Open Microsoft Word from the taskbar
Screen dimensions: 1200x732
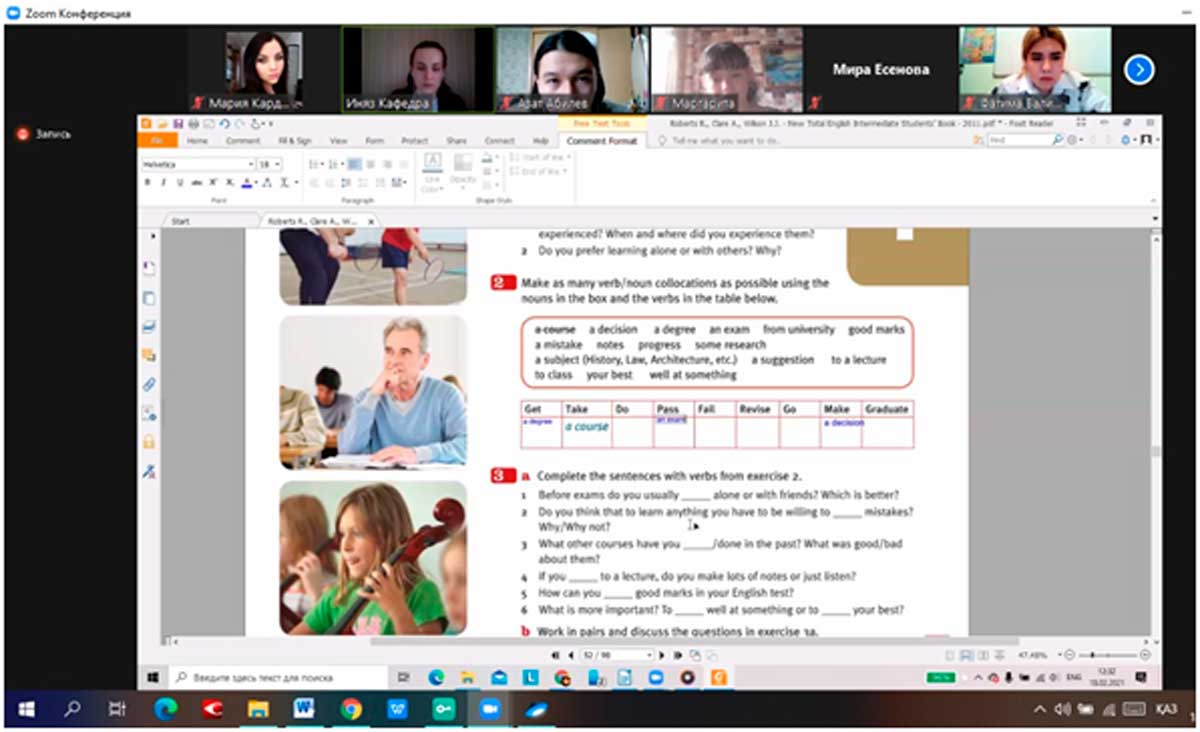(x=304, y=709)
